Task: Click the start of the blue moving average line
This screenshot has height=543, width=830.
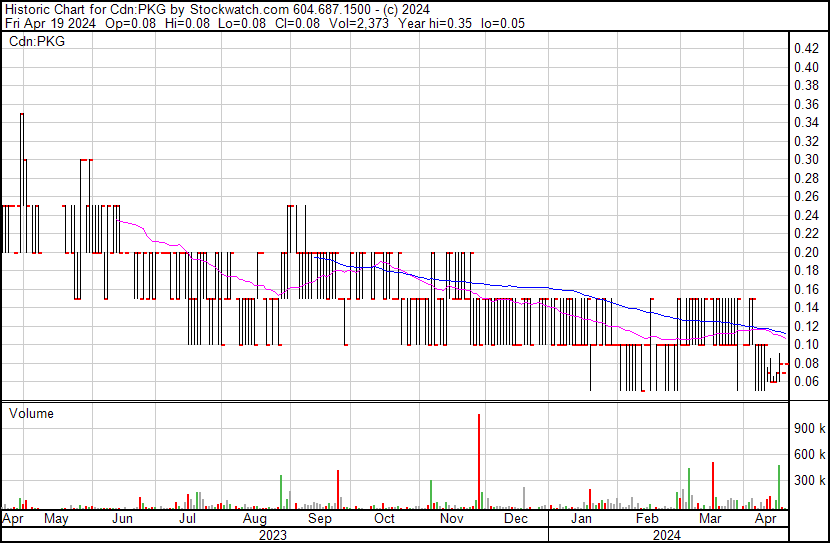Action: coord(315,257)
